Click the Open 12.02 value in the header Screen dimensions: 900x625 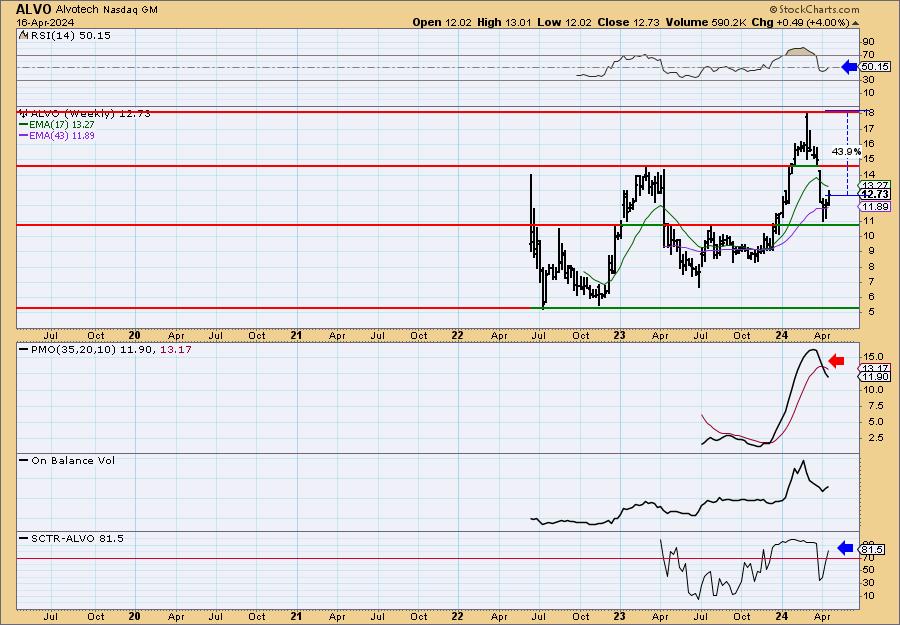442,22
